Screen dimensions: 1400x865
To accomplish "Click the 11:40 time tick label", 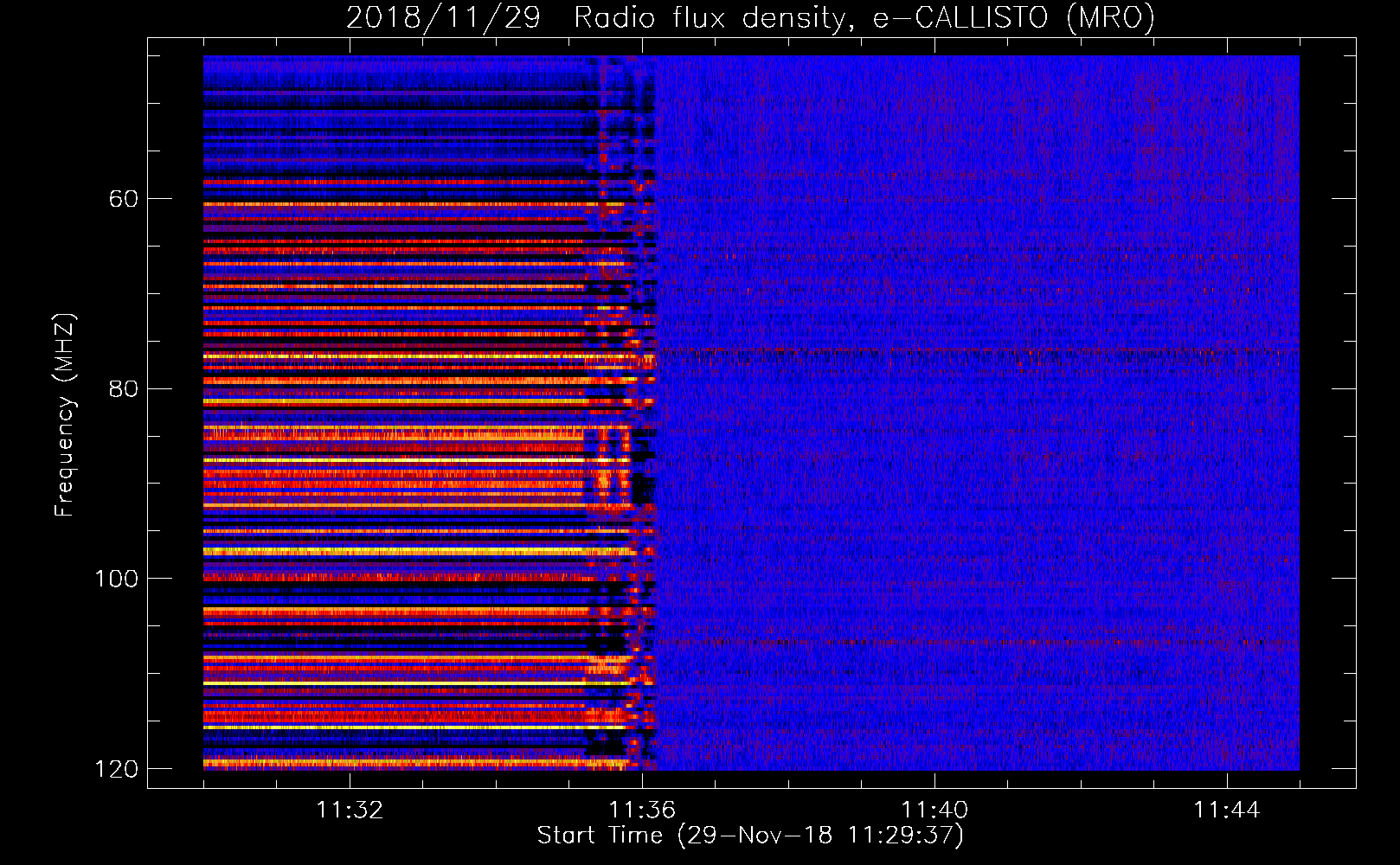I will [934, 811].
